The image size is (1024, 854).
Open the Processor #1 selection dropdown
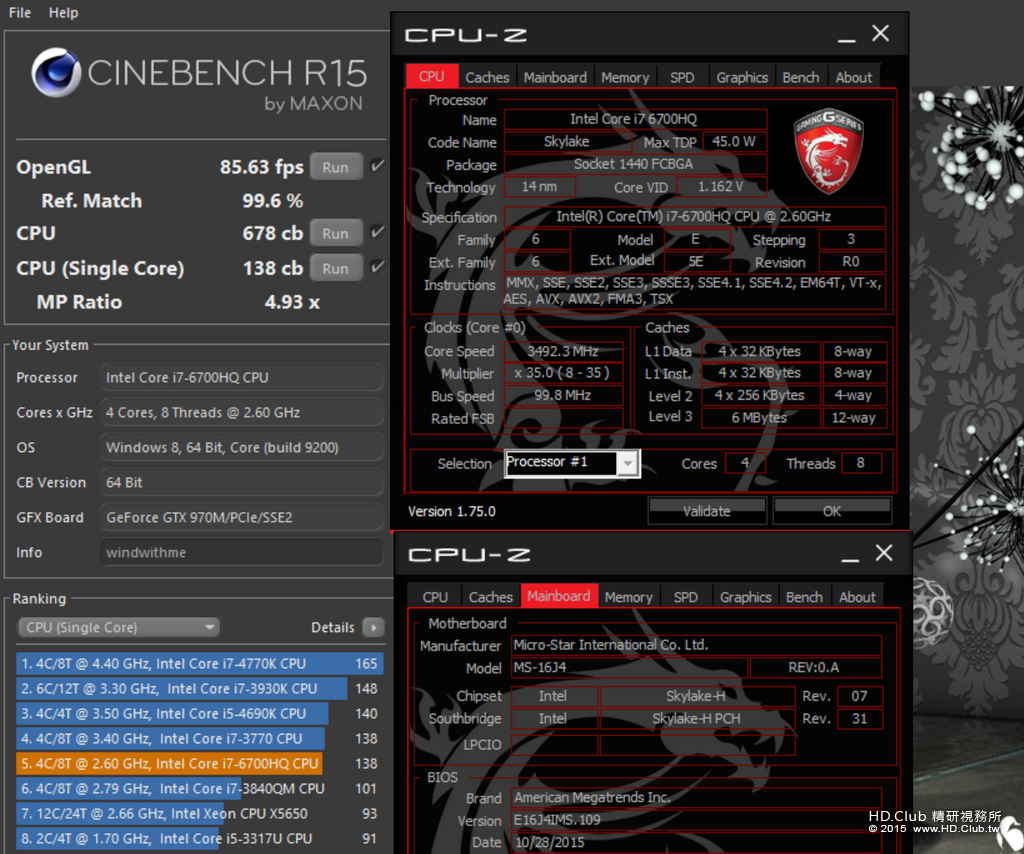572,463
